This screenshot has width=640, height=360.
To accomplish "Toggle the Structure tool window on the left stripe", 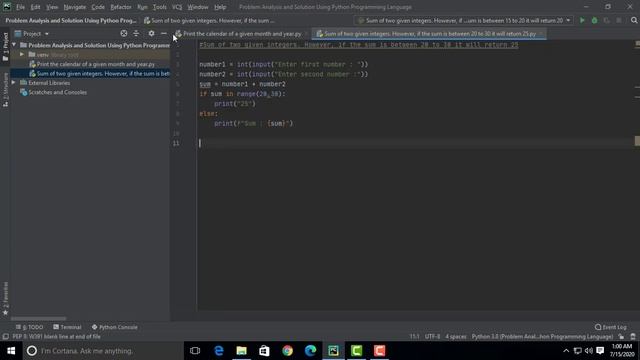I will [x=5, y=89].
